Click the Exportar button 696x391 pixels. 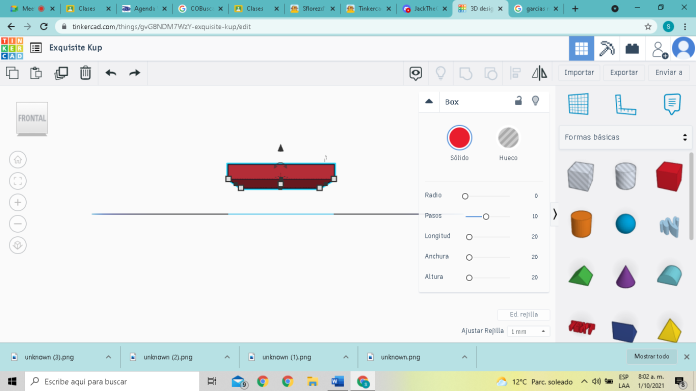click(x=624, y=72)
